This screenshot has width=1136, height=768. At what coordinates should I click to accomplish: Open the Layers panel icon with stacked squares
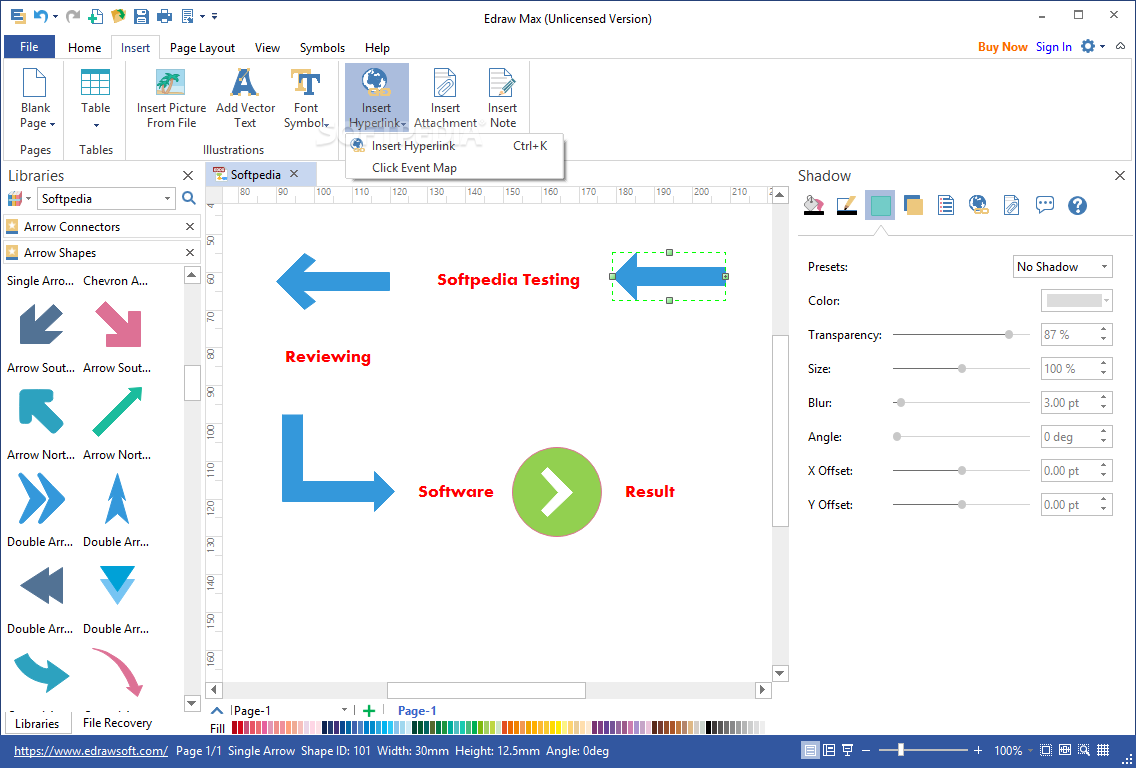tap(913, 206)
